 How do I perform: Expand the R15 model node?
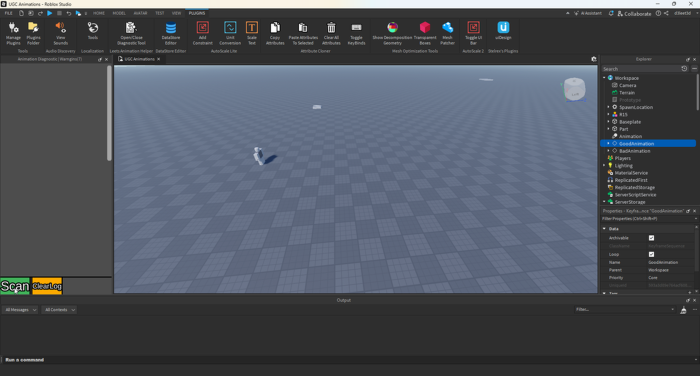[608, 114]
